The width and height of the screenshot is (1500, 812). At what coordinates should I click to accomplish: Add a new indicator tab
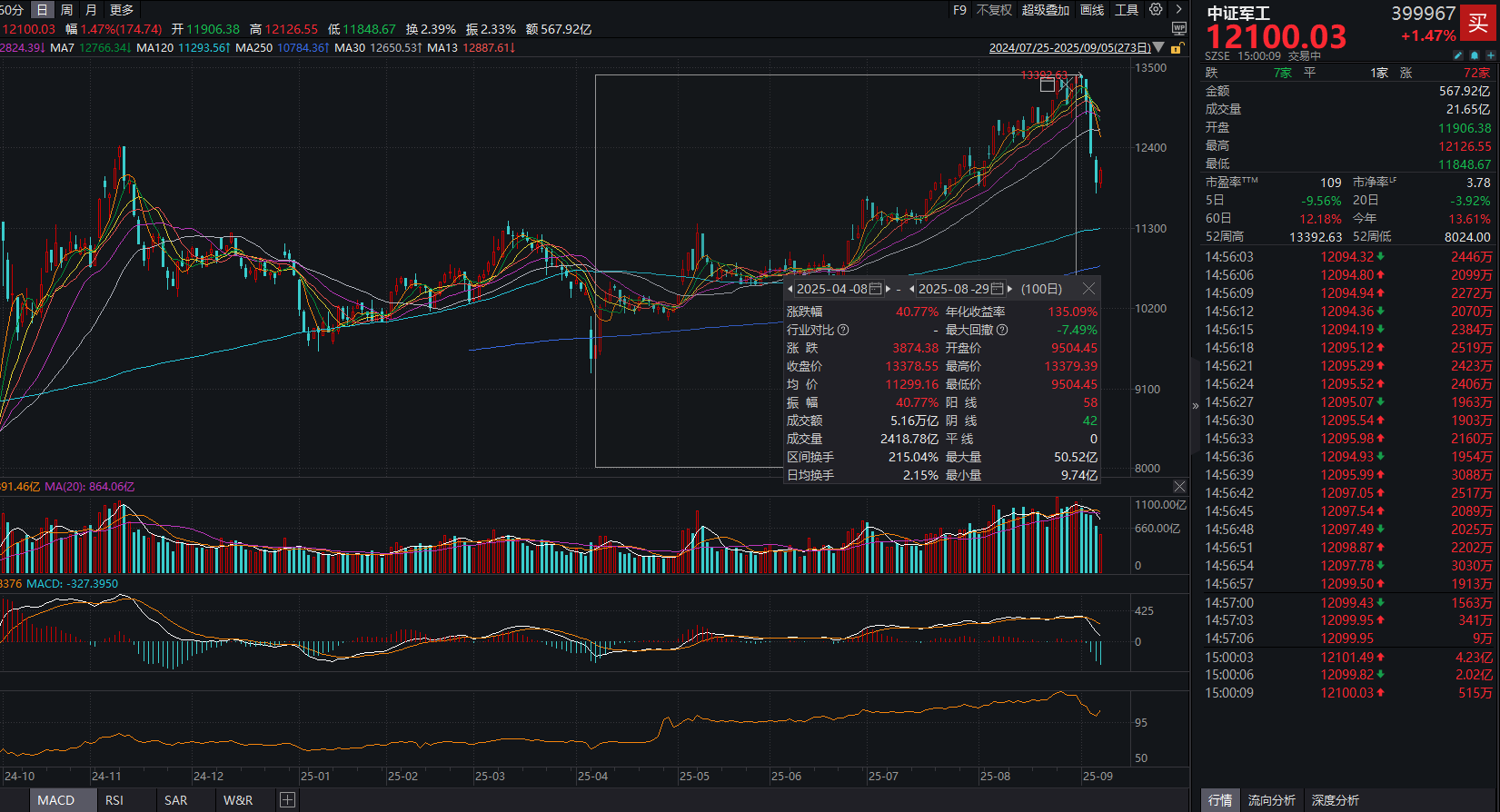coord(287,800)
